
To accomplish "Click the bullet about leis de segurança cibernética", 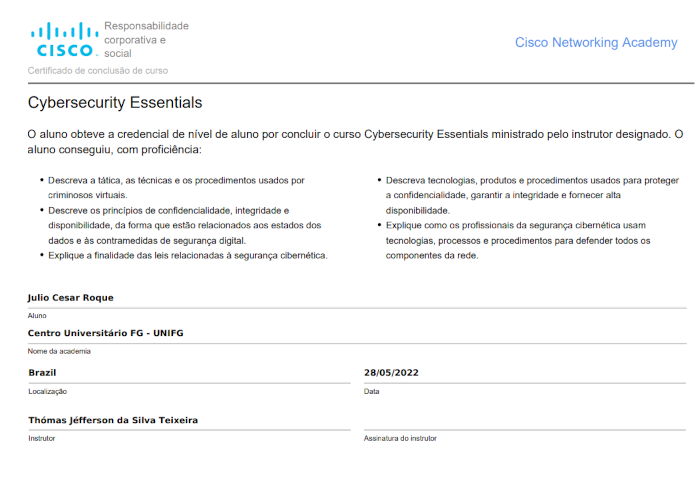I will point(188,255).
